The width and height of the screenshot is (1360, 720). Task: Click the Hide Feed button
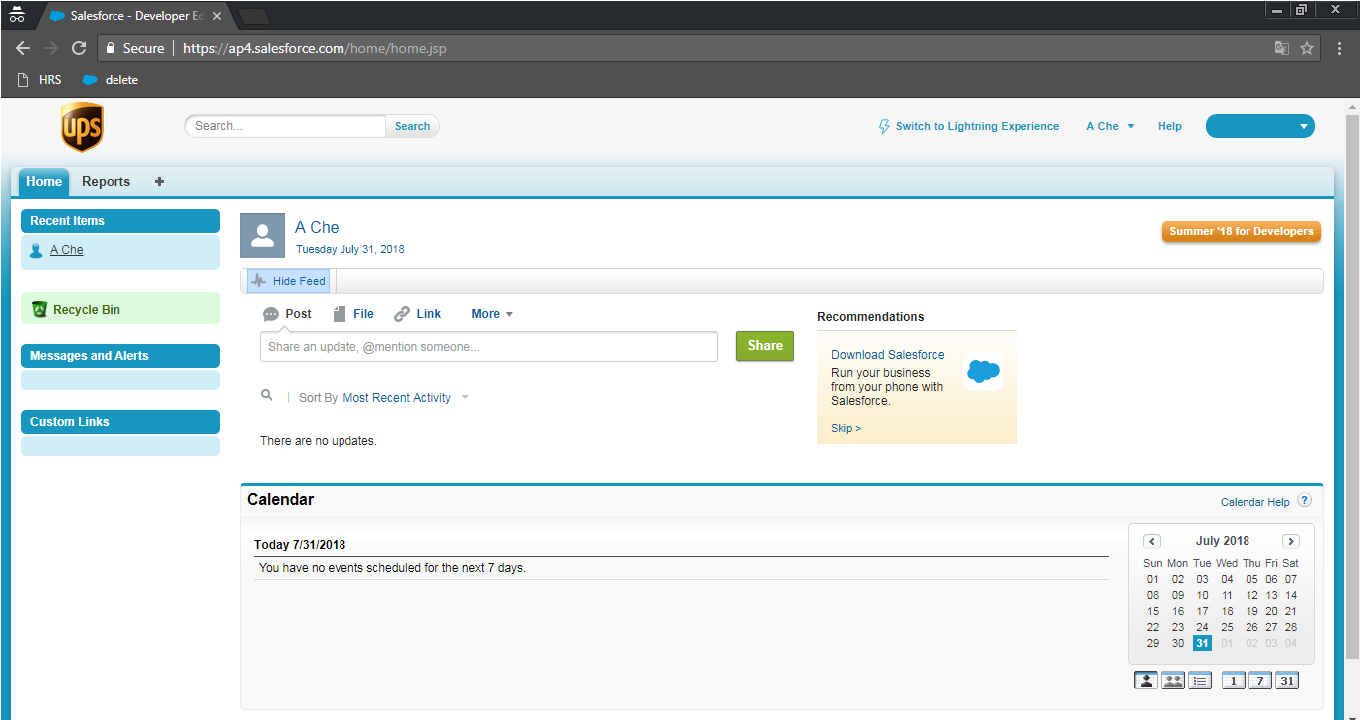(x=288, y=281)
